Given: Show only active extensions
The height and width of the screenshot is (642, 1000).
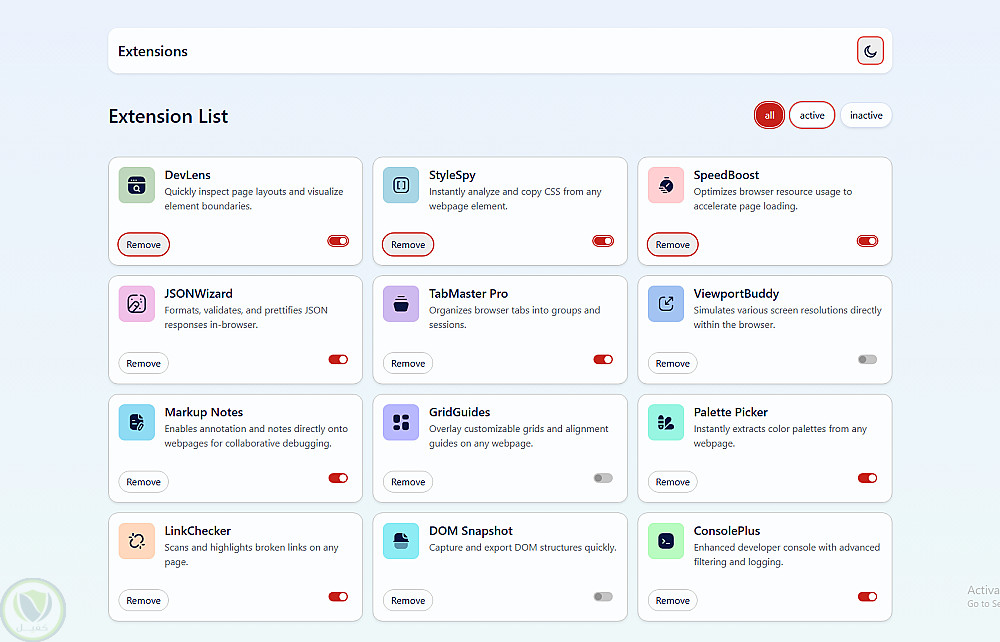Looking at the screenshot, I should (x=812, y=116).
